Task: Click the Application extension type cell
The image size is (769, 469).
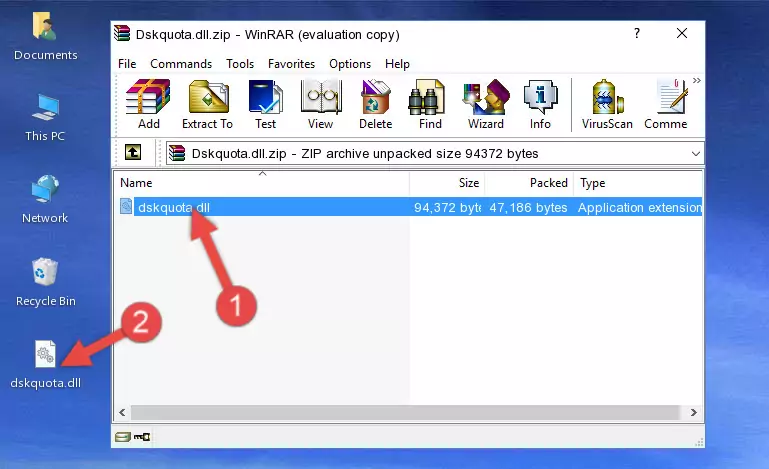Action: [640, 208]
